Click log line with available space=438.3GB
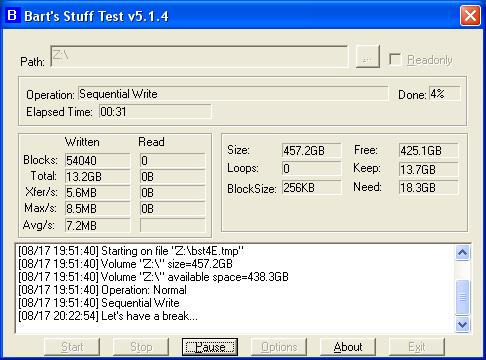This screenshot has width=486, height=360. (153, 277)
